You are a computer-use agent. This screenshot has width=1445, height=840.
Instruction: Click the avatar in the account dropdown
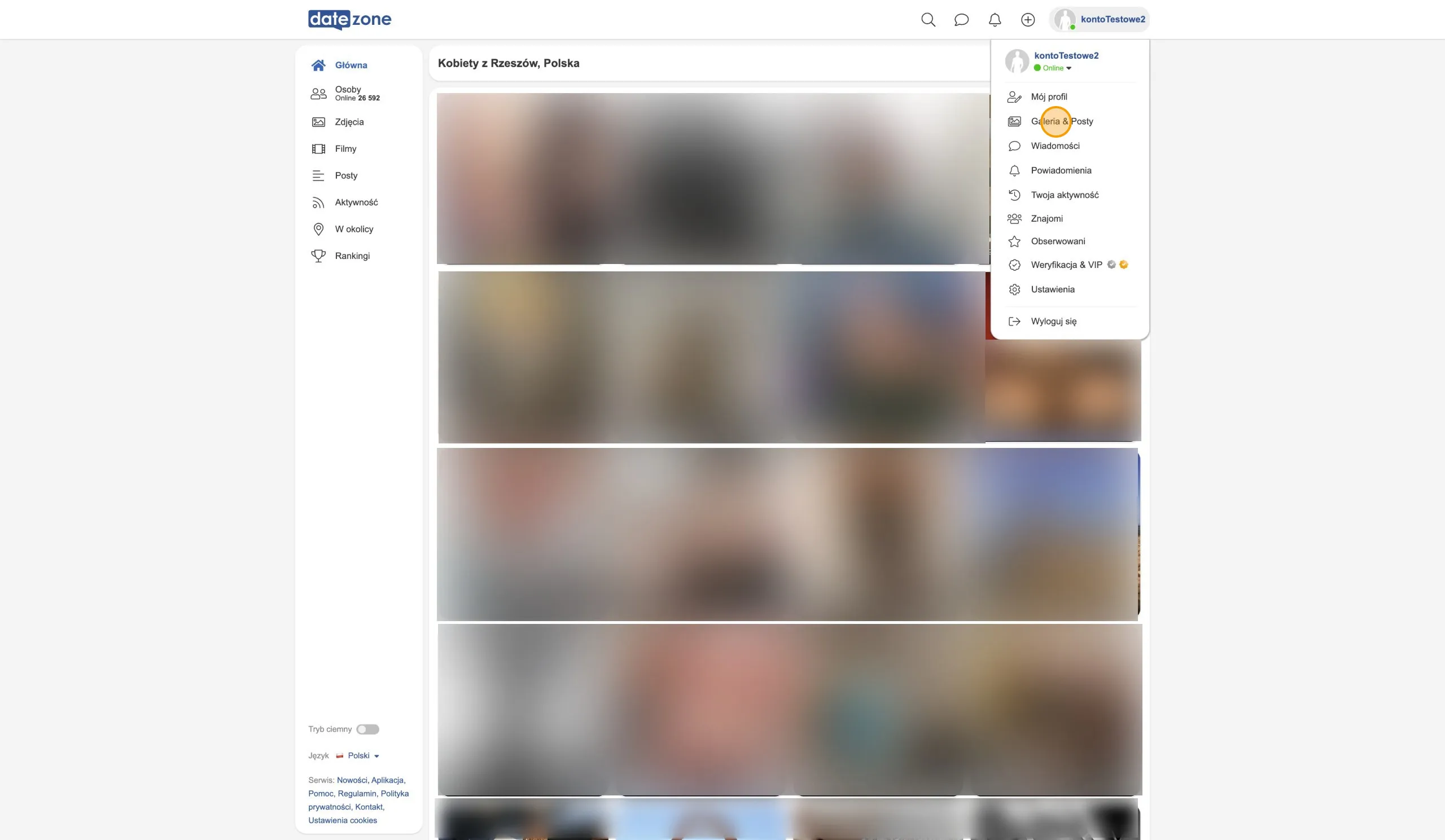(x=1017, y=61)
